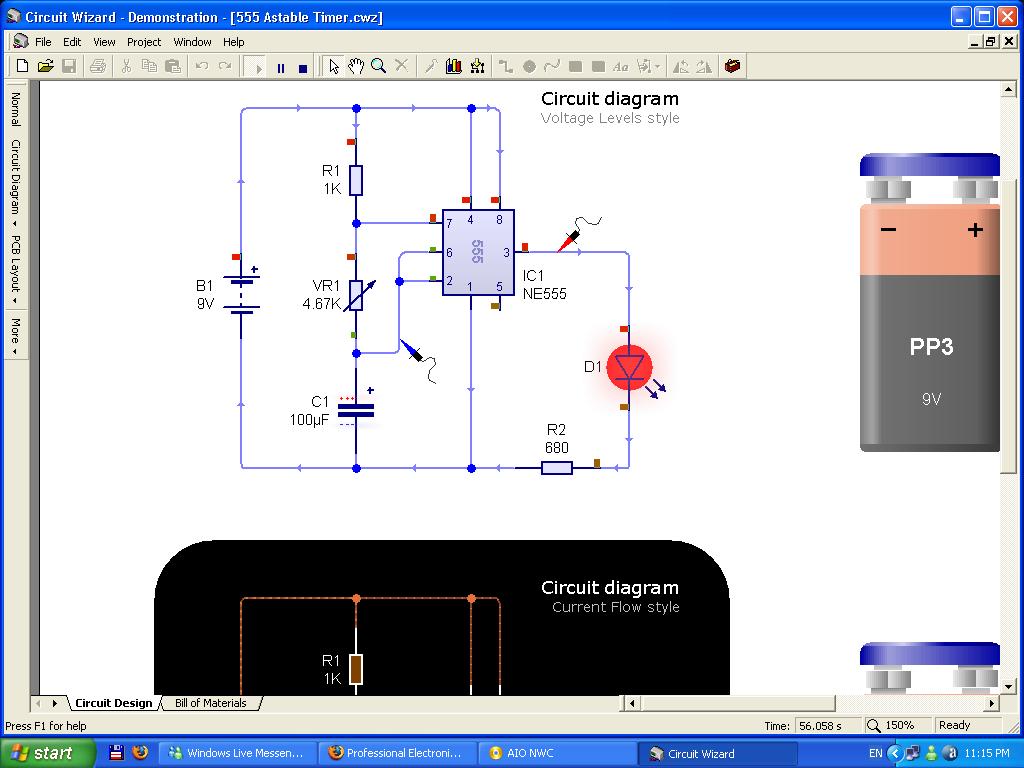The height and width of the screenshot is (768, 1024).
Task: Click the NE555 timer chip
Action: [478, 252]
